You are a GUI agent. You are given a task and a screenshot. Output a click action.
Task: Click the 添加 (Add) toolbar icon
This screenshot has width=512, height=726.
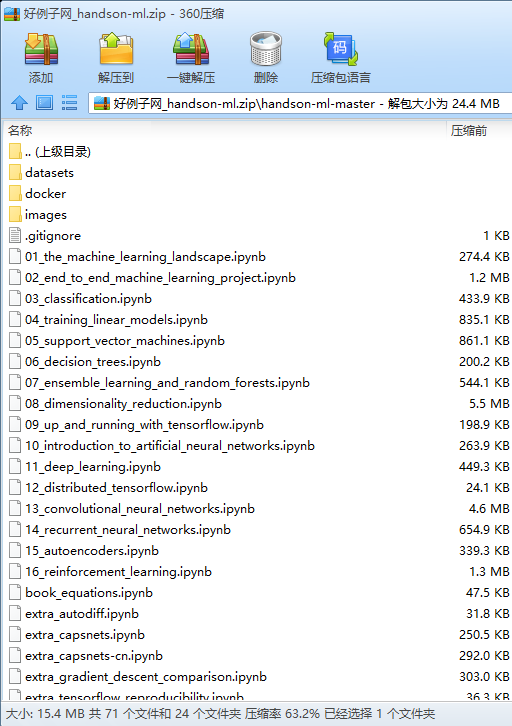point(41,57)
